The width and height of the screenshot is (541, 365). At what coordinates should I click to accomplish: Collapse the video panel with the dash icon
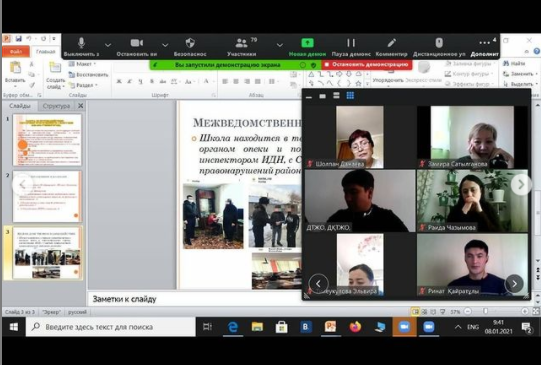(x=309, y=97)
